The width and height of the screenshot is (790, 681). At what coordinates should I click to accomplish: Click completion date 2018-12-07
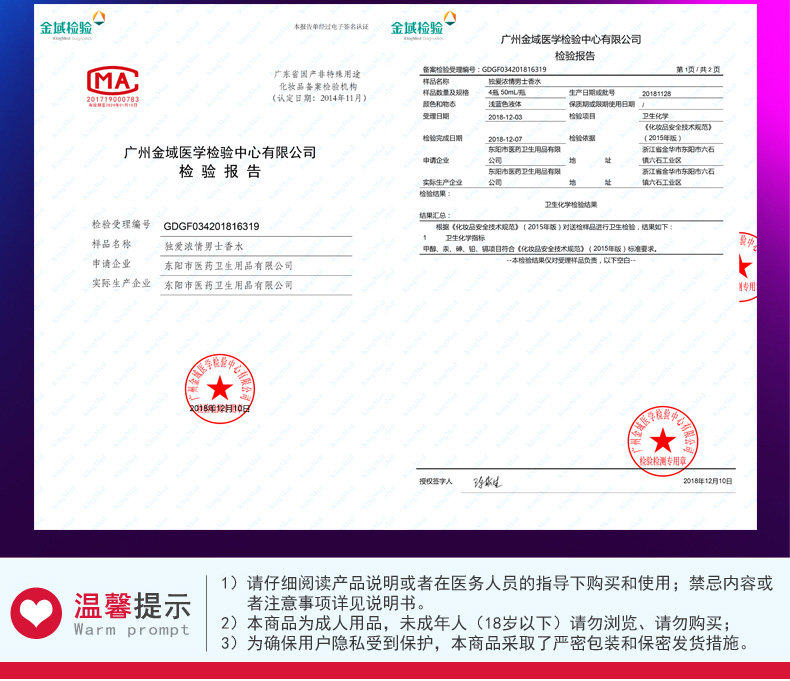[x=505, y=139]
